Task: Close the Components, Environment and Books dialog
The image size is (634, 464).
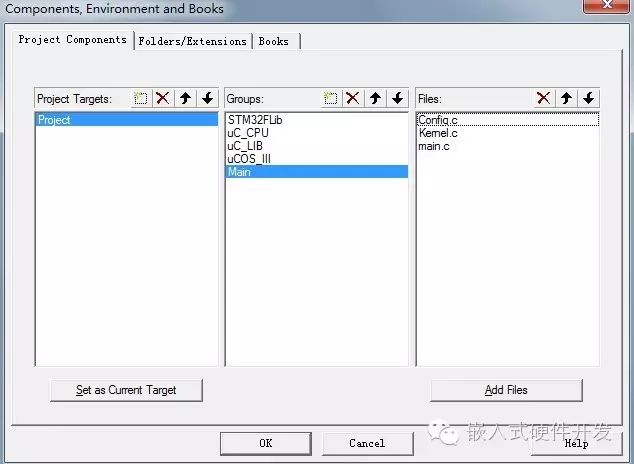Action: pos(606,6)
